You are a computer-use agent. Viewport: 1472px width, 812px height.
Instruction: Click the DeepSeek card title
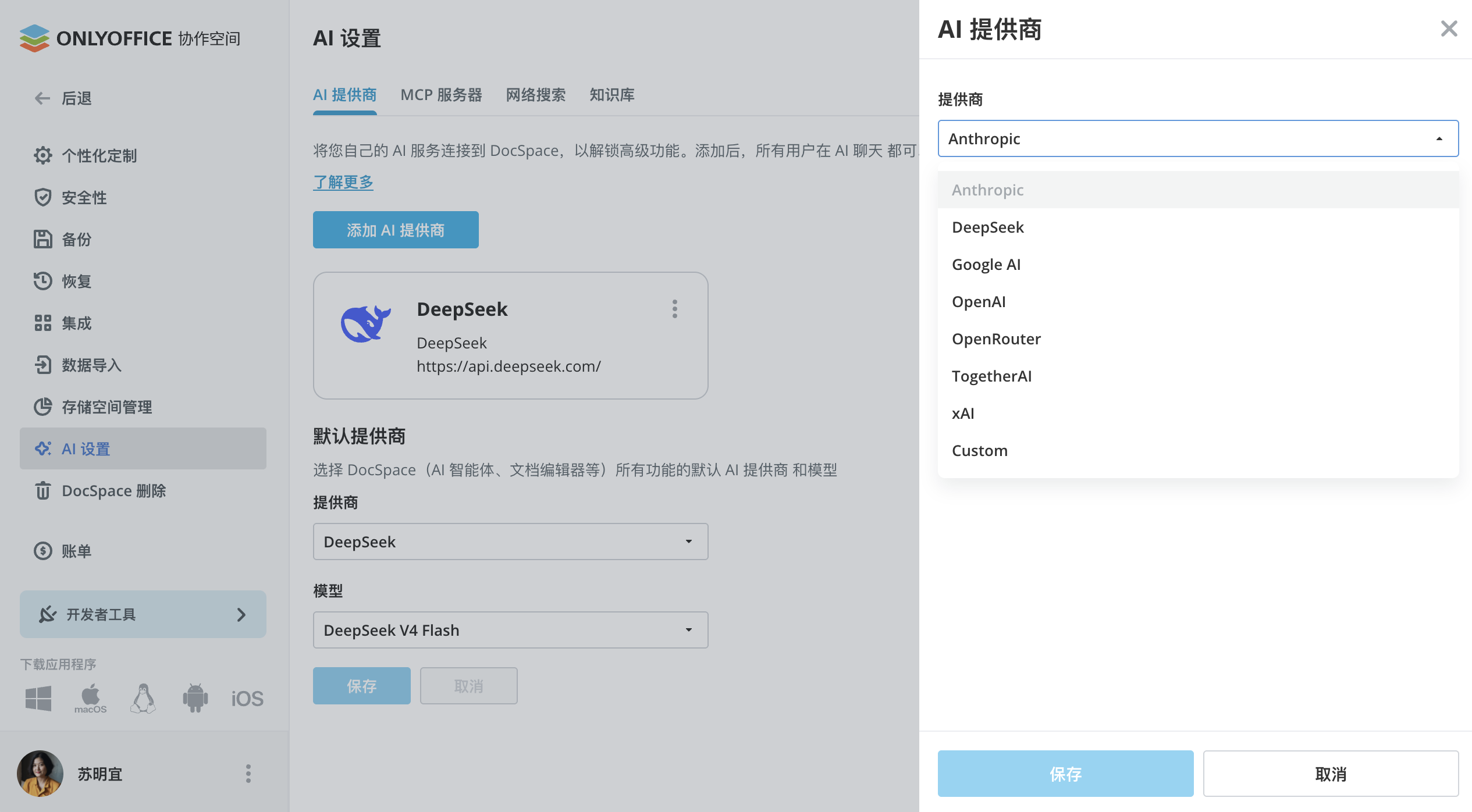(x=462, y=309)
